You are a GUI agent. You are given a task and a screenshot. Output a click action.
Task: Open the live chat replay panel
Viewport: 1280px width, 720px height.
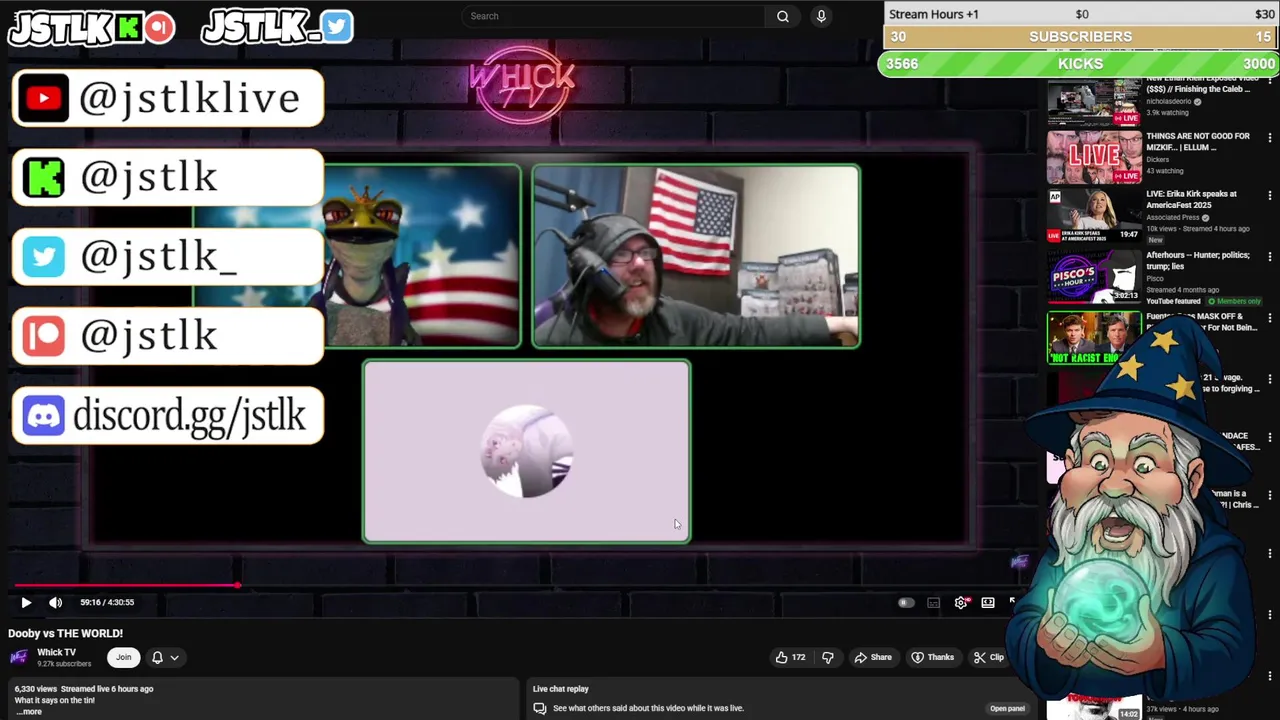(1007, 708)
